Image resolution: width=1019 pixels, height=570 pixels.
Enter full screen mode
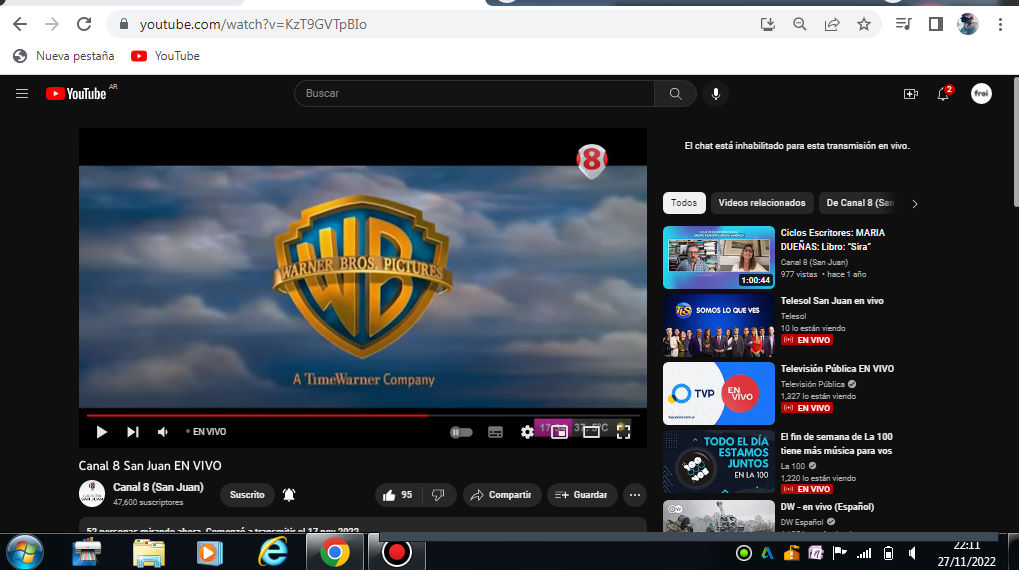(623, 432)
